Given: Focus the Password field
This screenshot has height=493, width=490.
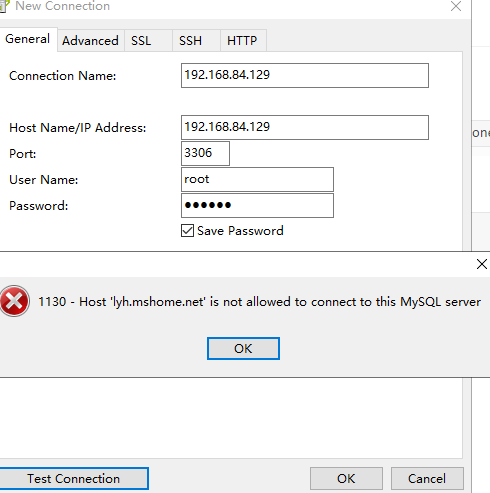Looking at the screenshot, I should (257, 205).
